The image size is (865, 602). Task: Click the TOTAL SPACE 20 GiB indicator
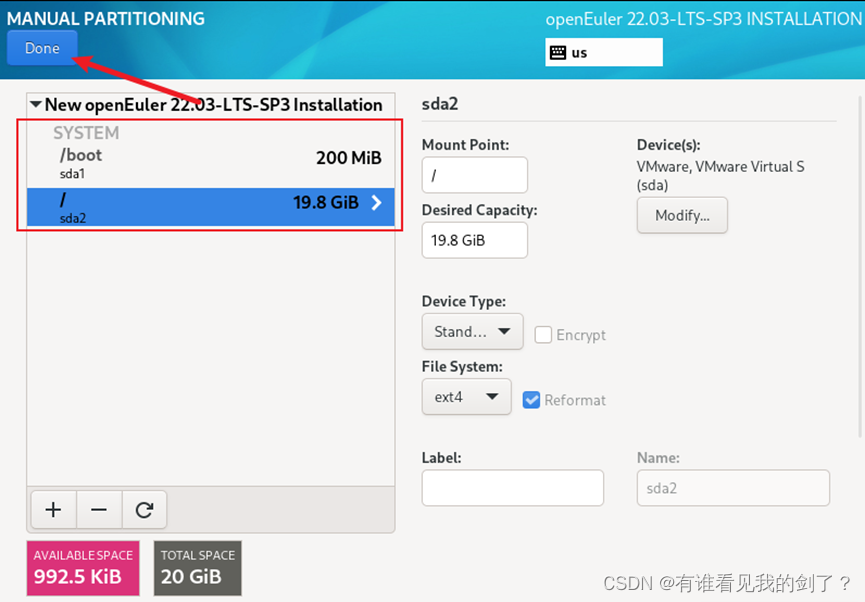(197, 567)
